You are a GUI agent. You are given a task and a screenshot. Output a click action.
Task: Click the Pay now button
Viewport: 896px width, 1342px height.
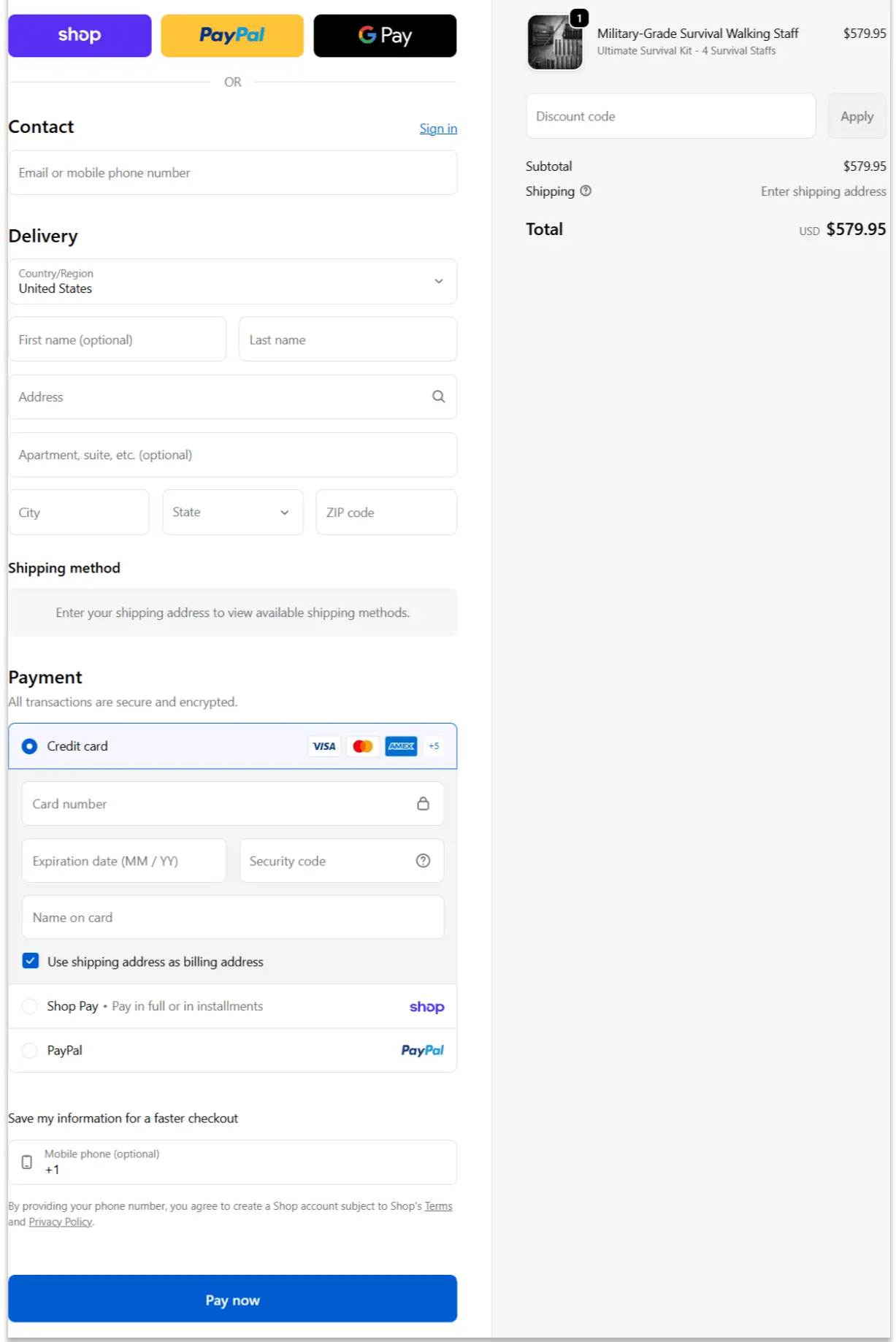[x=233, y=1299]
